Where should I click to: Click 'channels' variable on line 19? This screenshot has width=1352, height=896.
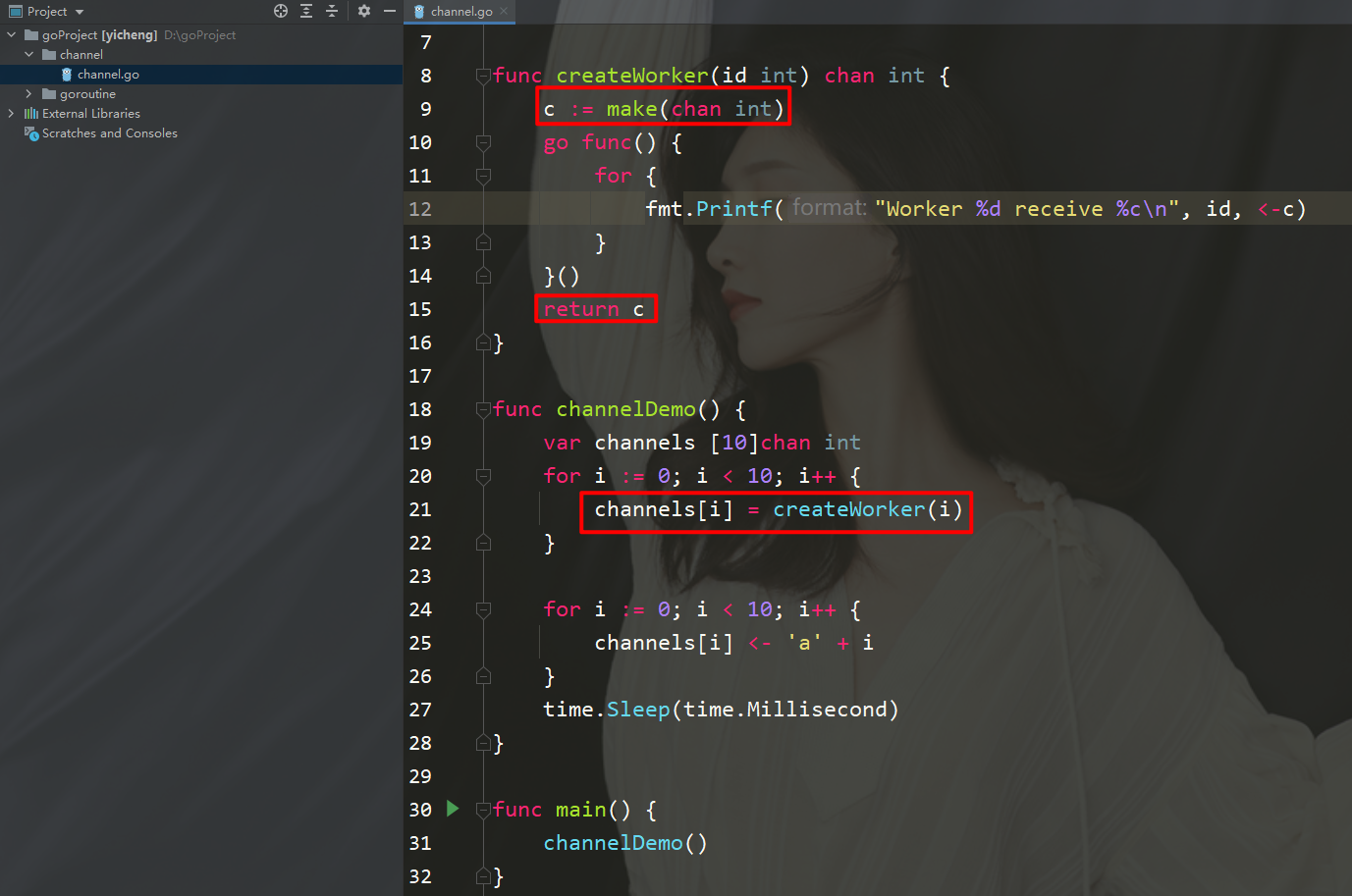pyautogui.click(x=645, y=443)
